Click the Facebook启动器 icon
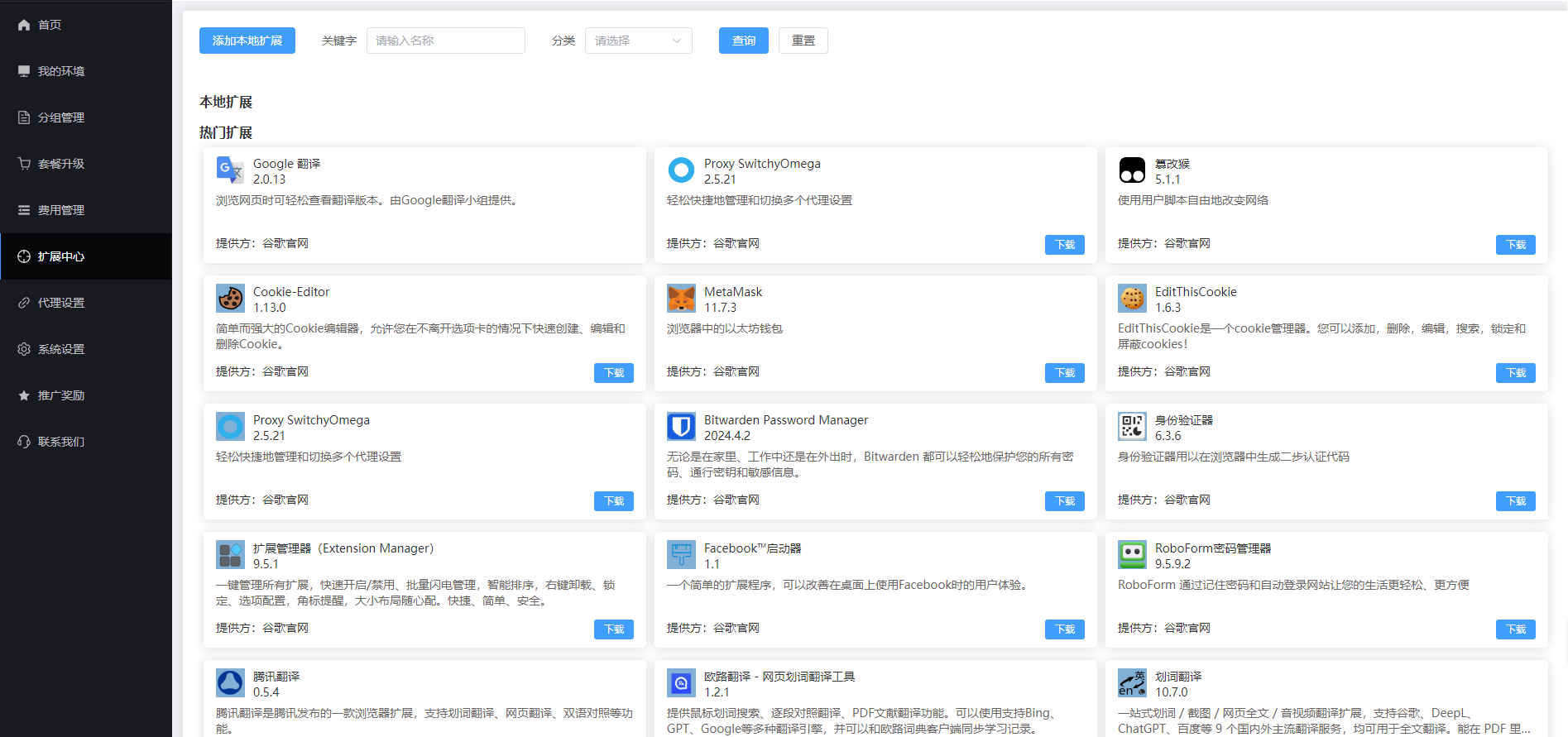The image size is (1568, 737). tap(681, 555)
